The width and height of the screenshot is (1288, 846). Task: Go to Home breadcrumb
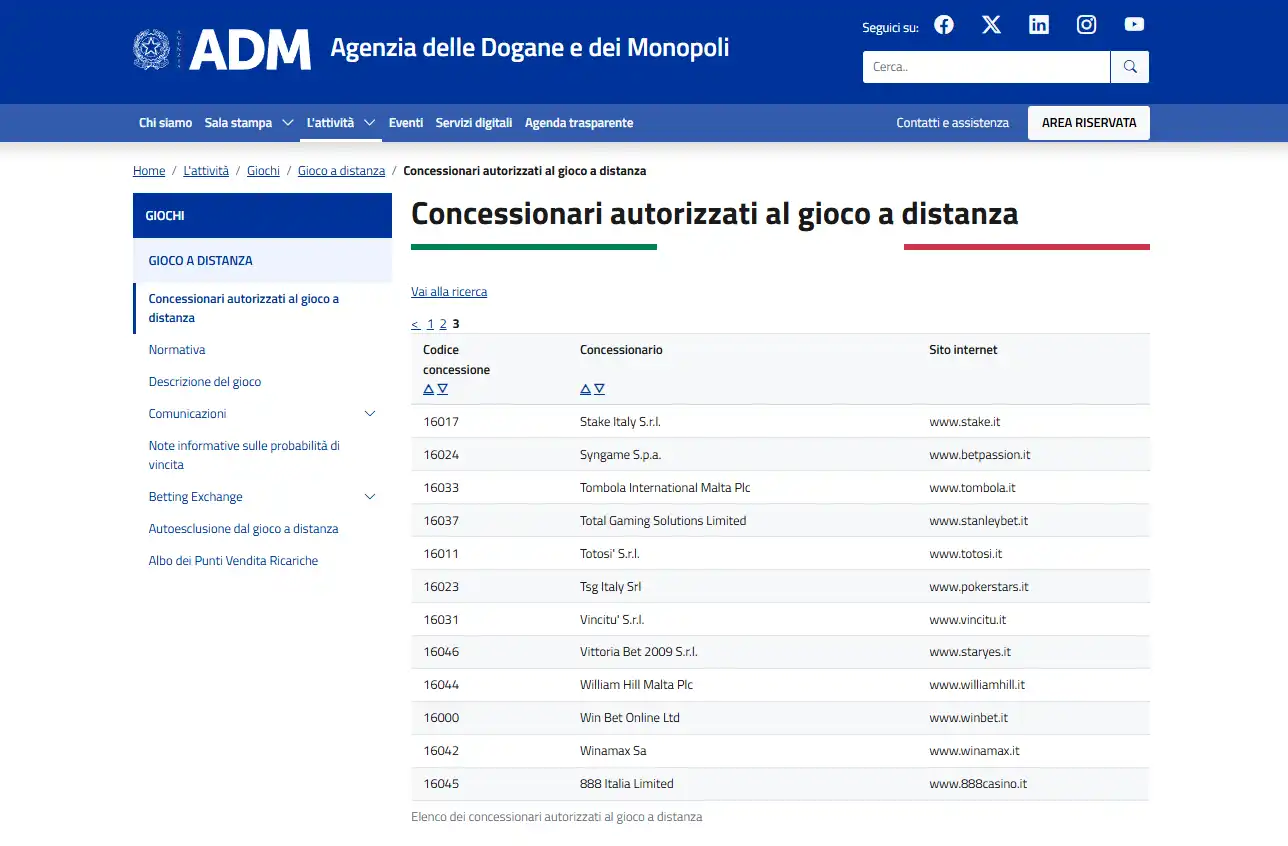(x=149, y=171)
